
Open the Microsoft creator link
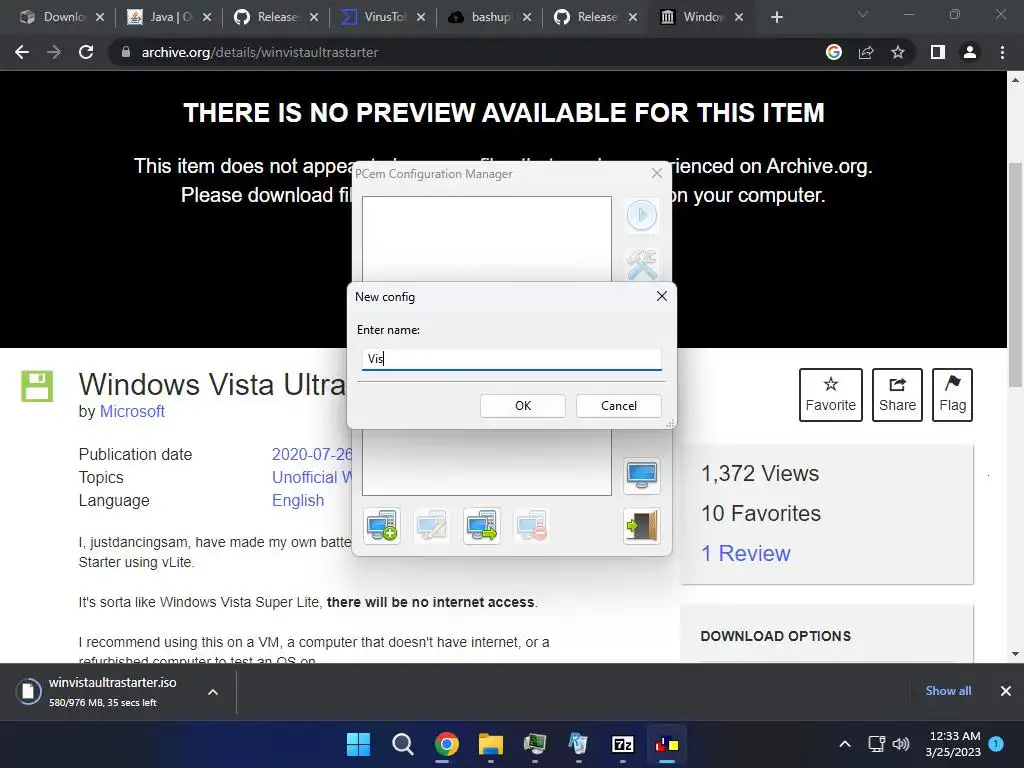click(x=132, y=411)
